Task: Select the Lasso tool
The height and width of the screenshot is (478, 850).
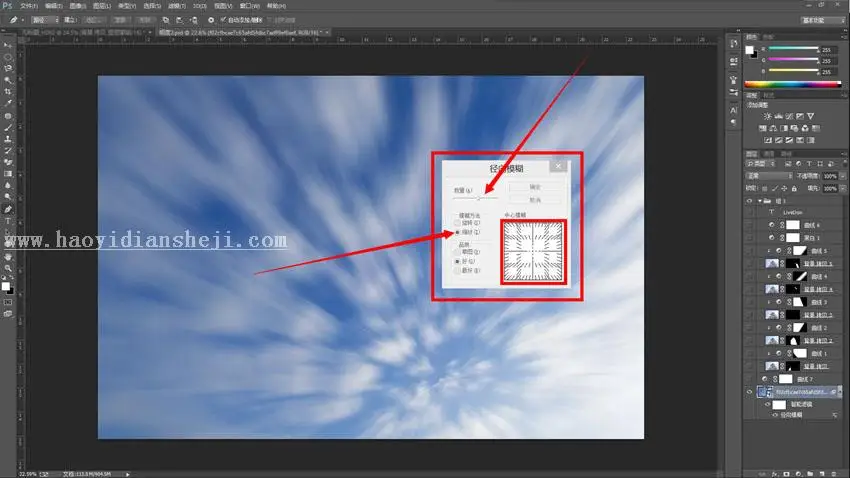Action: tap(8, 68)
